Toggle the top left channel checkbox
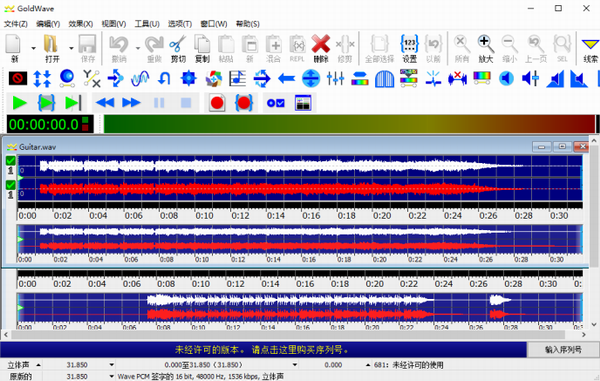The height and width of the screenshot is (381, 600). click(11, 161)
